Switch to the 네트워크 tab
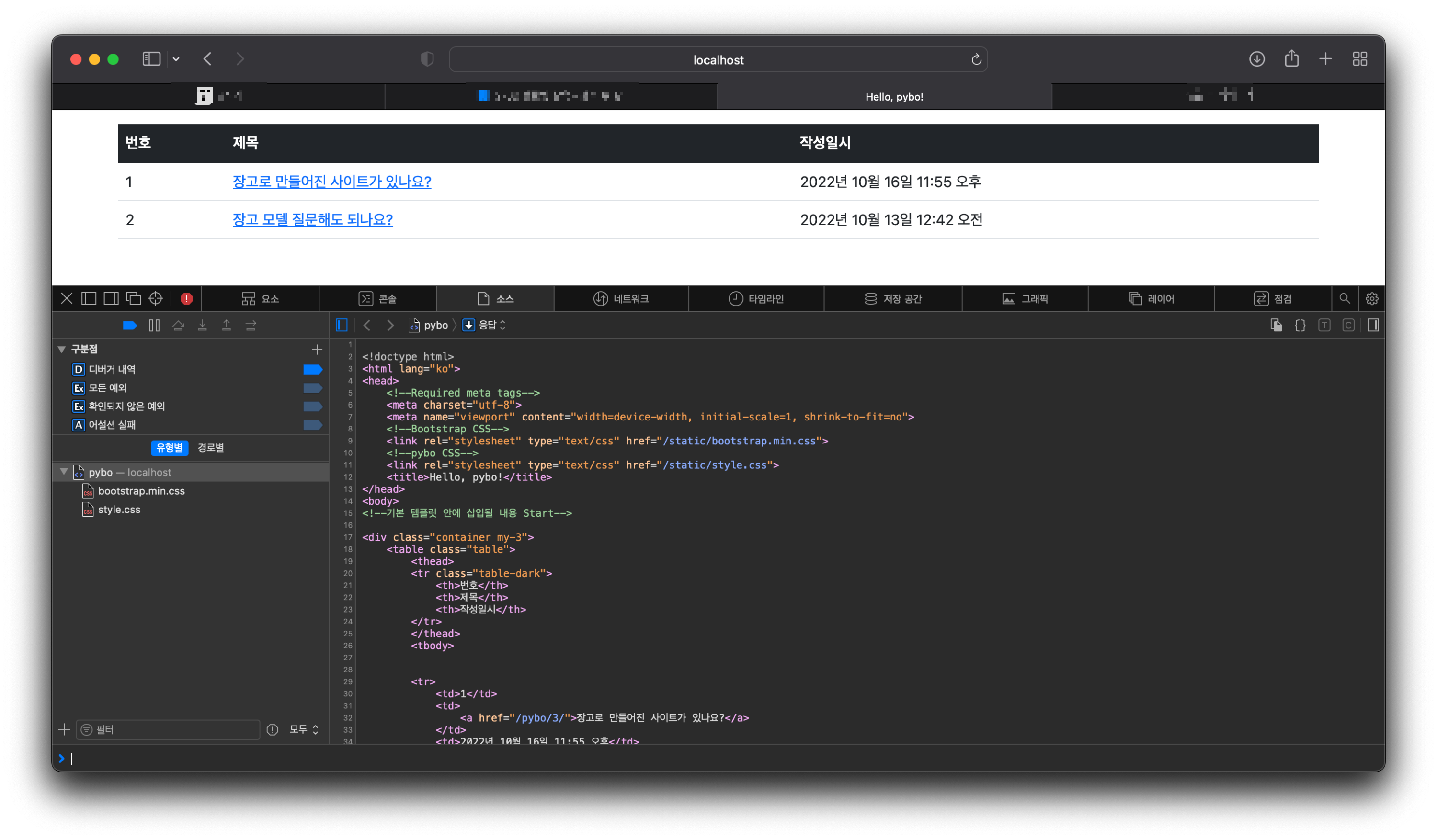Screen dimensions: 1437x840 pos(621,298)
